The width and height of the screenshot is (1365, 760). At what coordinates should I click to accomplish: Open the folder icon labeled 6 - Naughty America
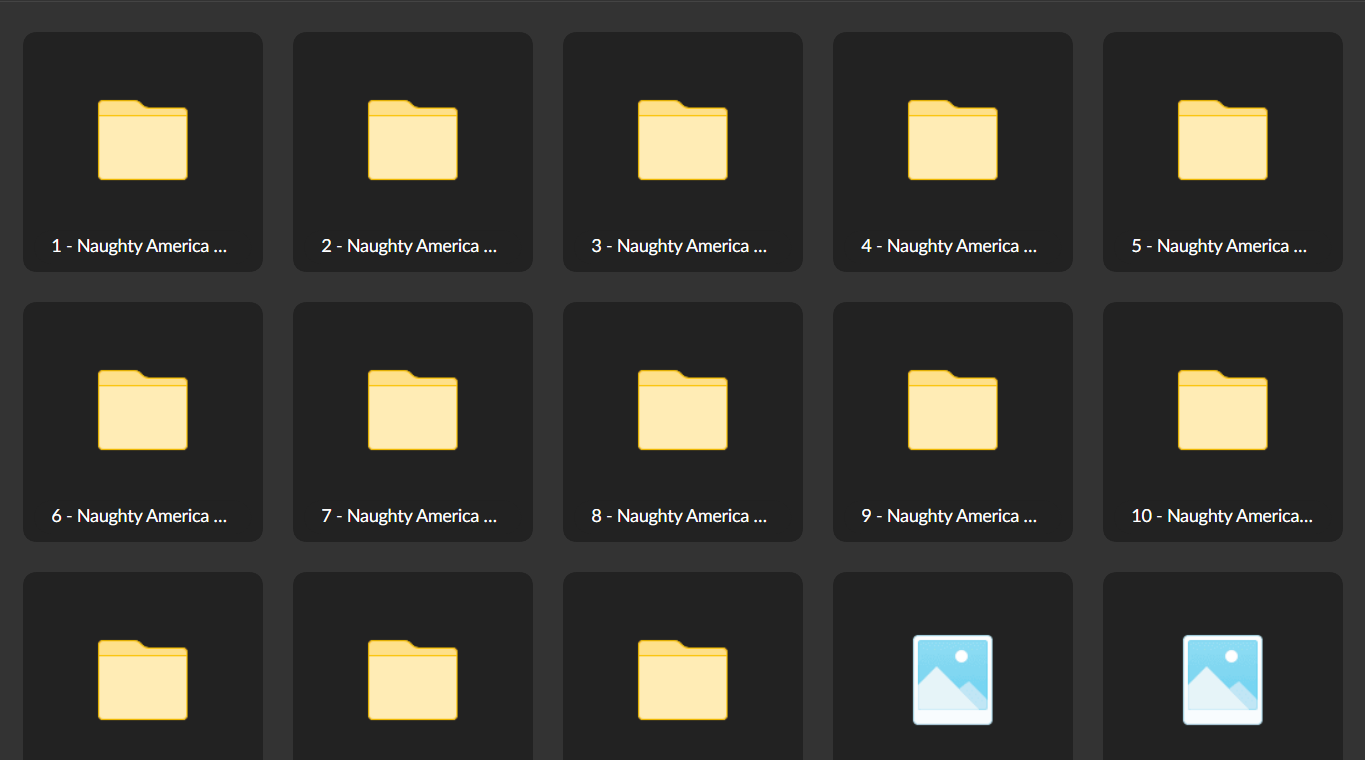(x=143, y=410)
